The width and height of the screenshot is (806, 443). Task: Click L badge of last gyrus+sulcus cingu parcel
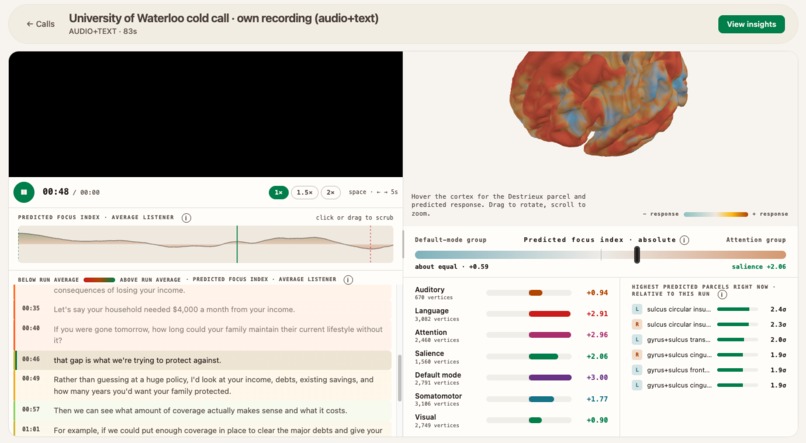tap(637, 385)
